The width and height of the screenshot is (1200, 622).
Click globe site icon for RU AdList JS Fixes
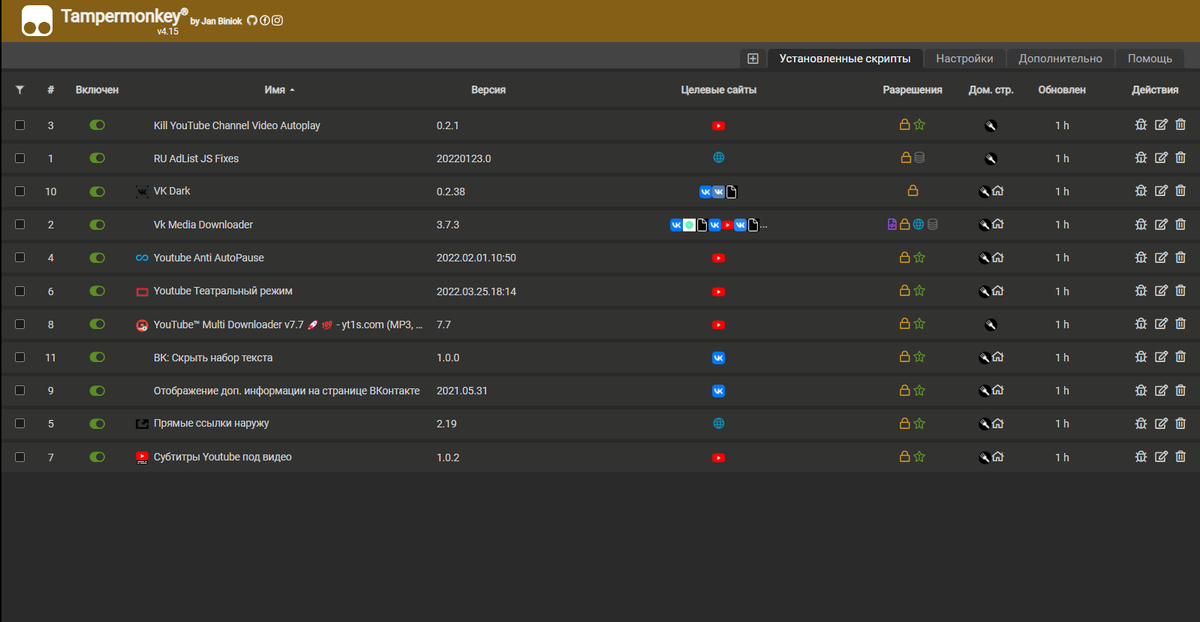point(718,158)
